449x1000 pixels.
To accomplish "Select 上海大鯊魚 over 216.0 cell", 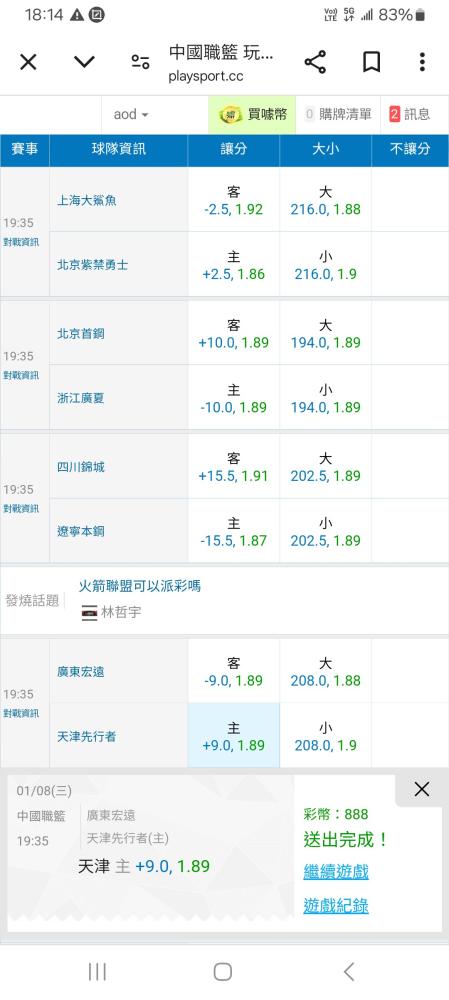I will [x=325, y=200].
